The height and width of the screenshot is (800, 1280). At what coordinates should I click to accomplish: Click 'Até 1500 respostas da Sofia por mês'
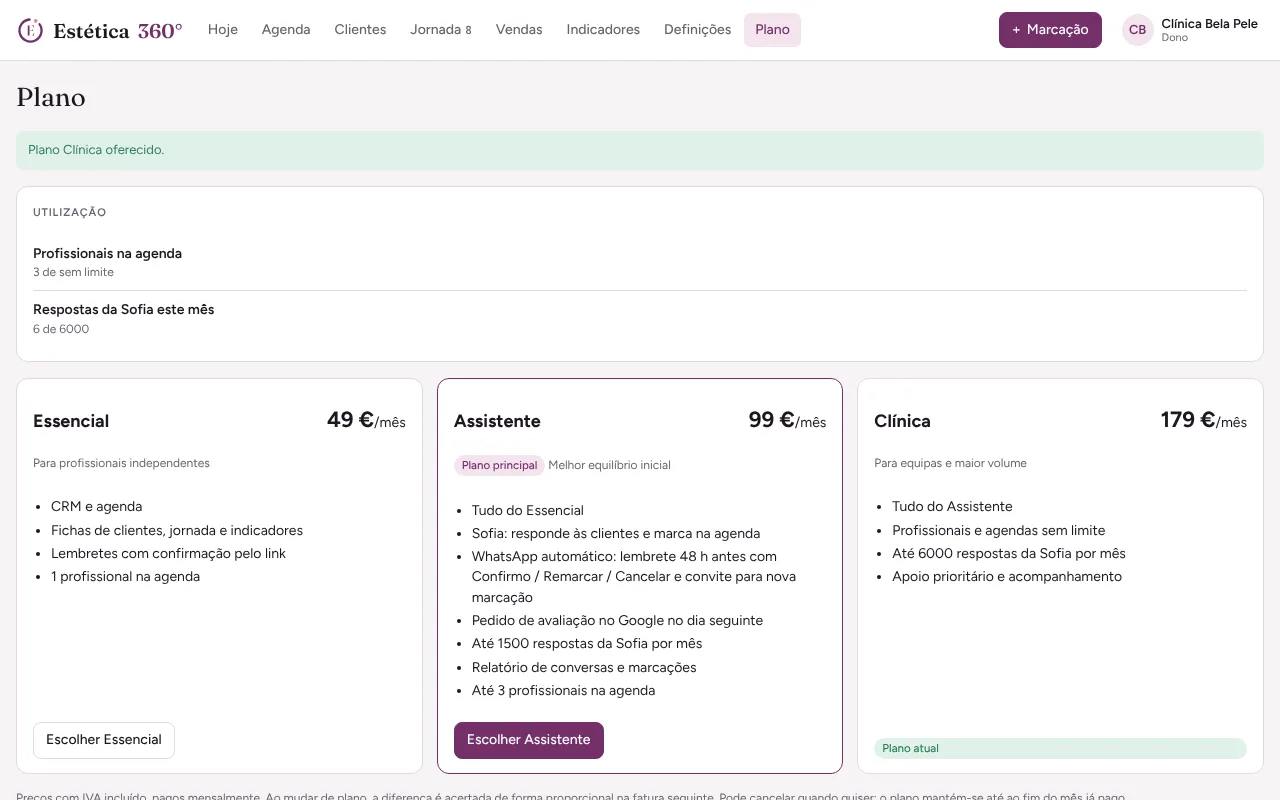click(x=587, y=644)
